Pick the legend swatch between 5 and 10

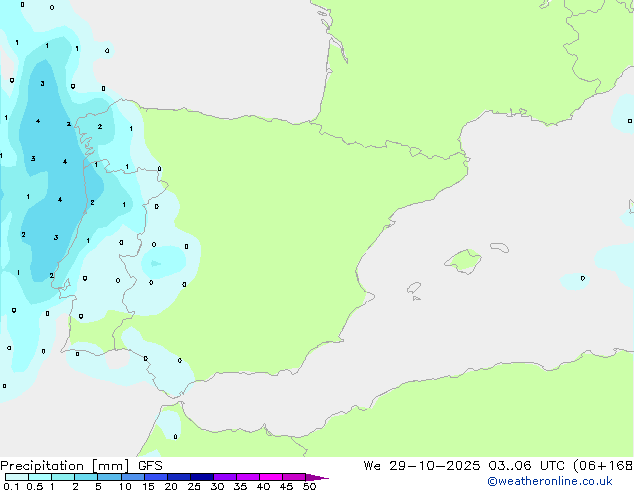109,477
